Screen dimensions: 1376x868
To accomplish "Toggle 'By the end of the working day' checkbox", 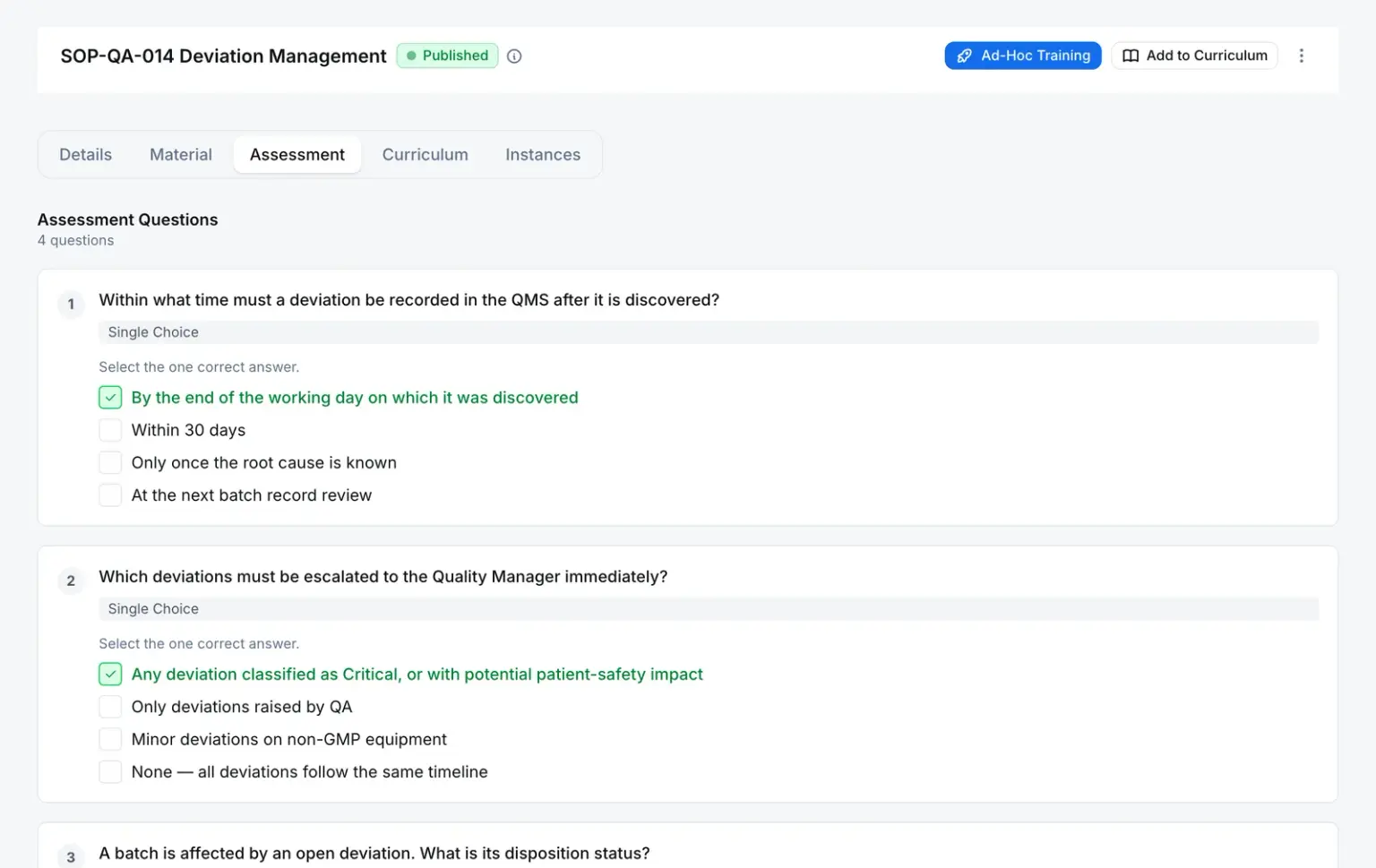I will pos(110,398).
